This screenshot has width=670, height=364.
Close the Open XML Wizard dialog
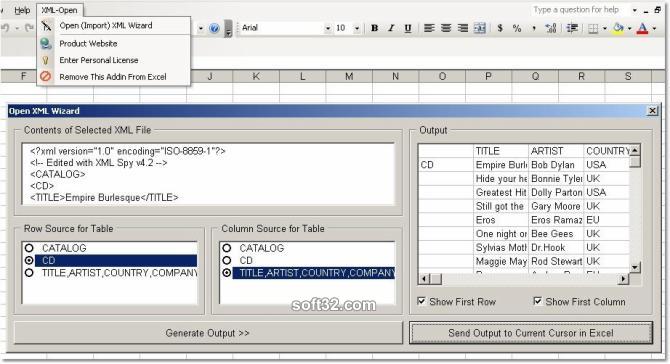[x=652, y=111]
